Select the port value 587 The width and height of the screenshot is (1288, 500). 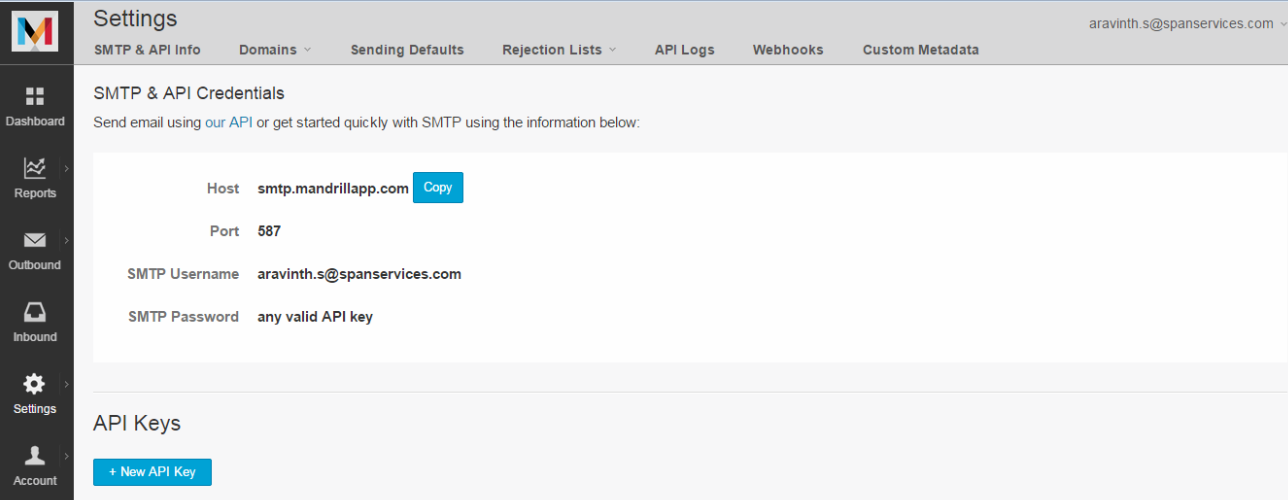tap(269, 231)
